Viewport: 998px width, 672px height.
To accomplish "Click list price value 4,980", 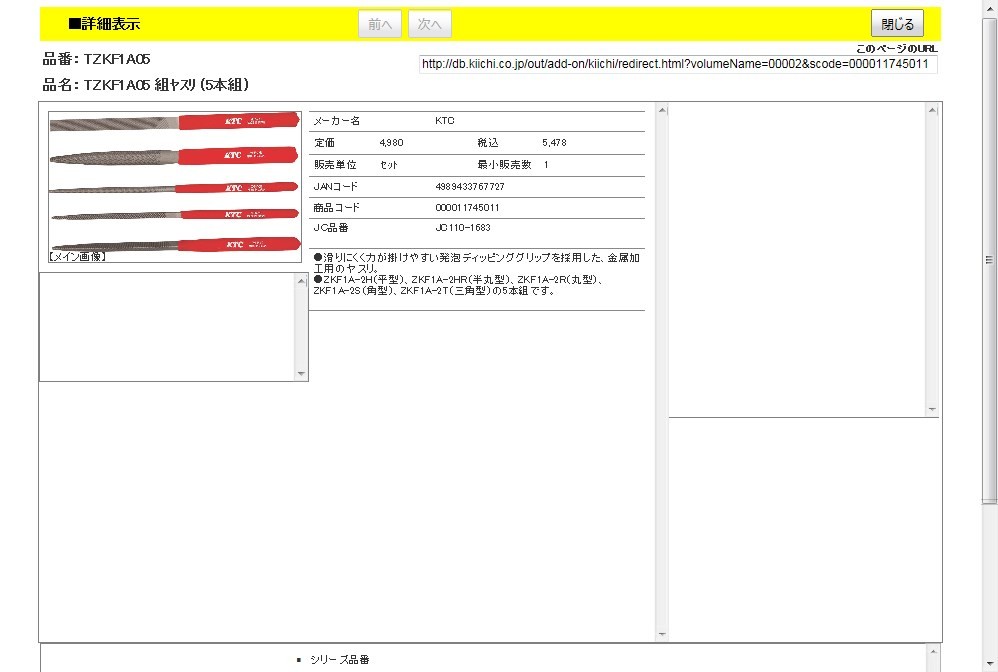I will [391, 143].
